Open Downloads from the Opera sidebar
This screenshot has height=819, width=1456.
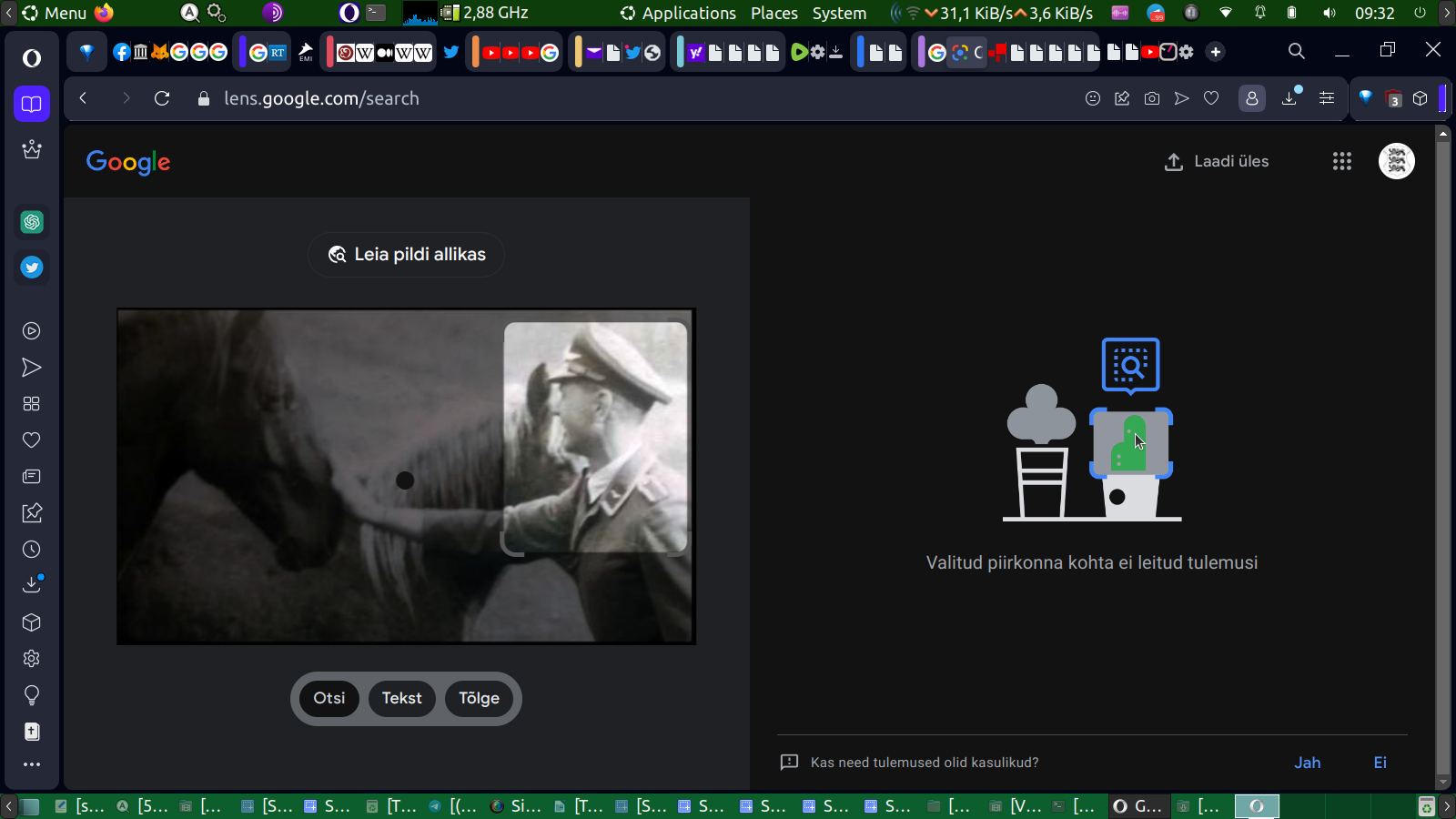tap(32, 584)
